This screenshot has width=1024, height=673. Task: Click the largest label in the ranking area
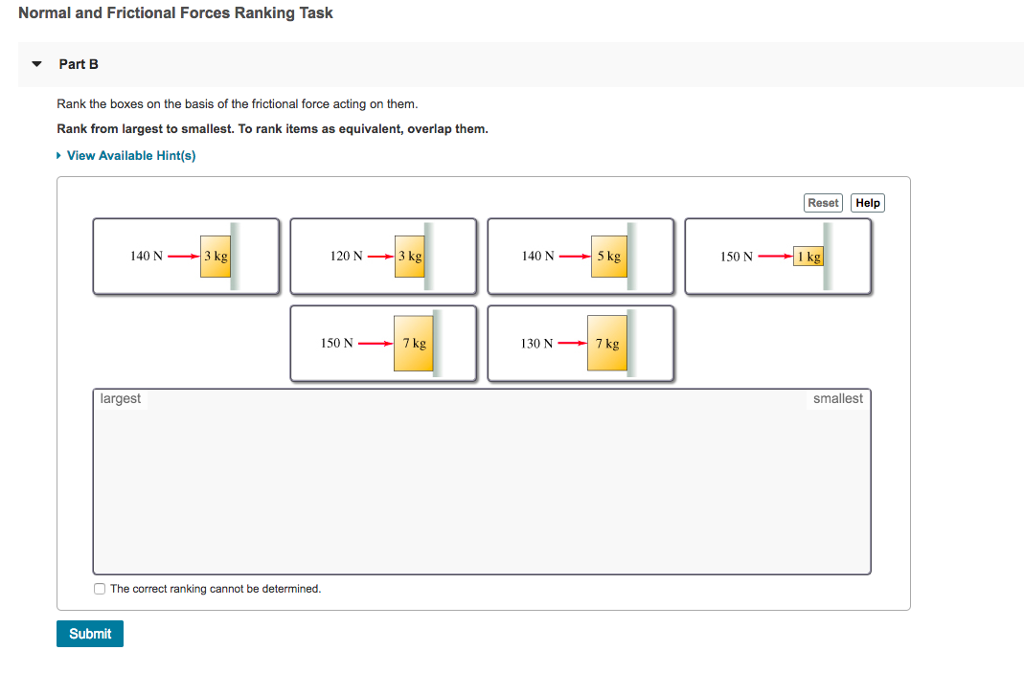click(120, 398)
